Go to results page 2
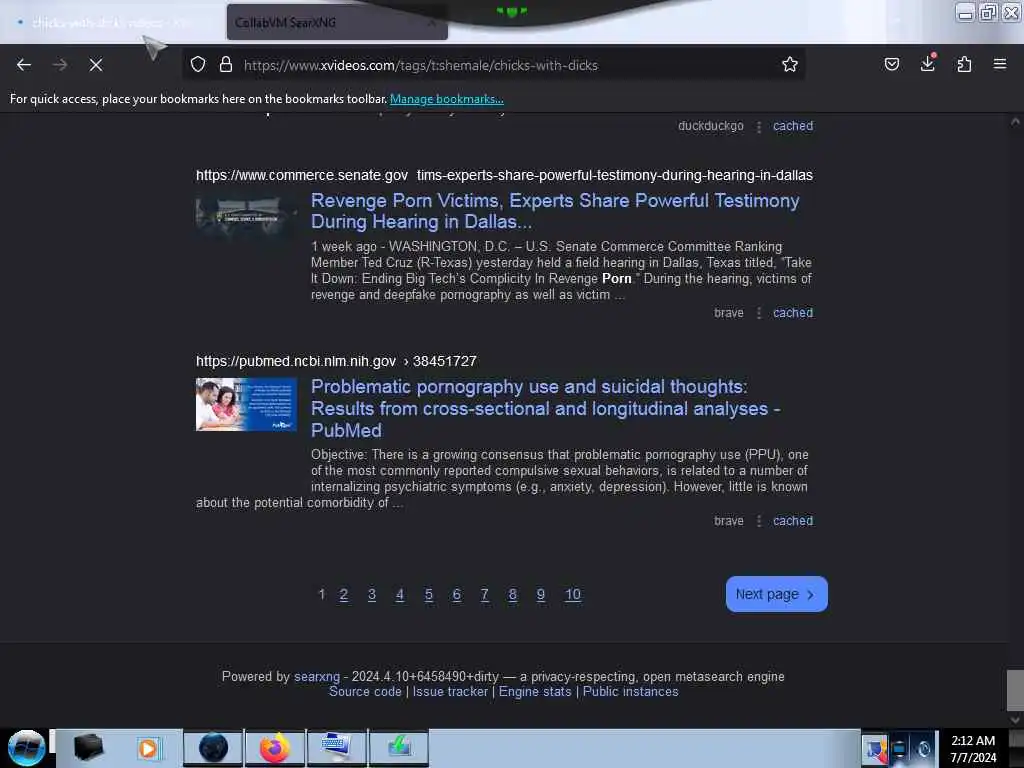Screen dimensions: 1024x768 [x=344, y=594]
